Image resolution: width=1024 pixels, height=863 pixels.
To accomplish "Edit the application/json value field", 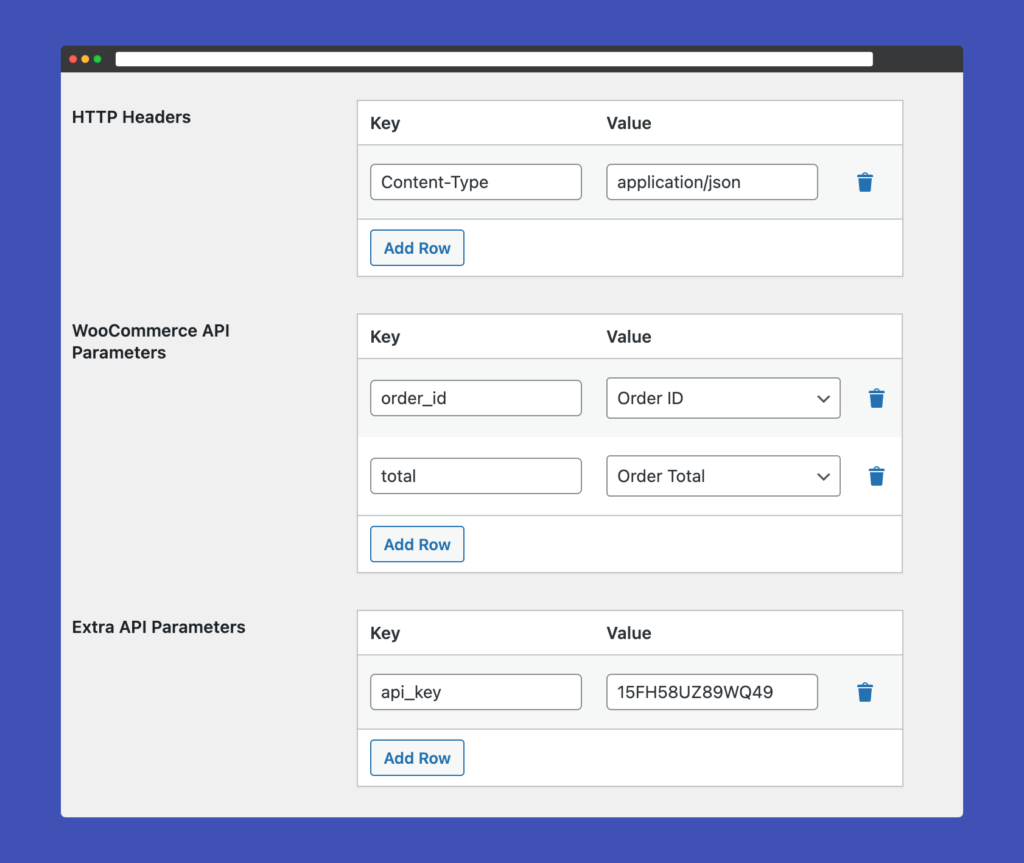I will [712, 182].
